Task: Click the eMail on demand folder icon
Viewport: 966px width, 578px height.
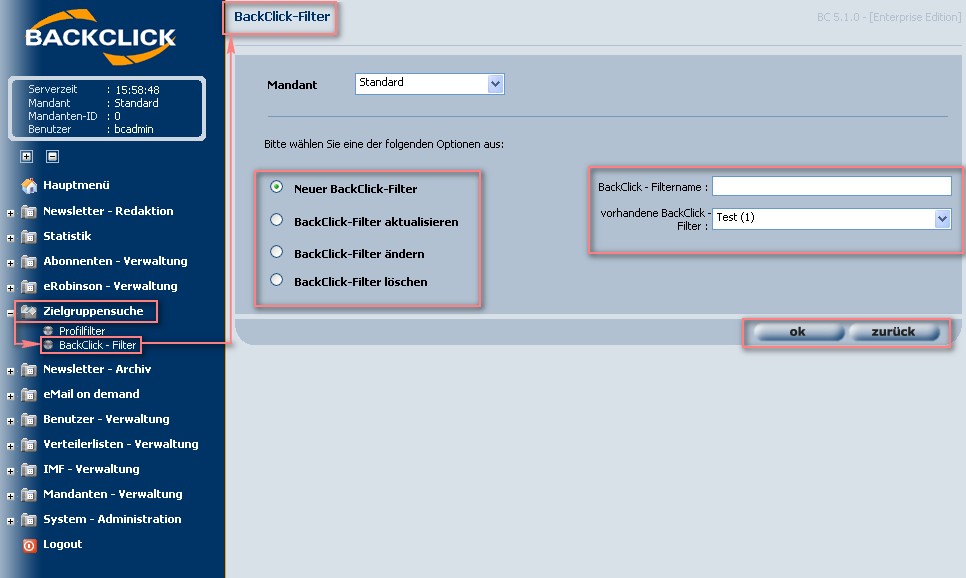Action: coord(29,394)
